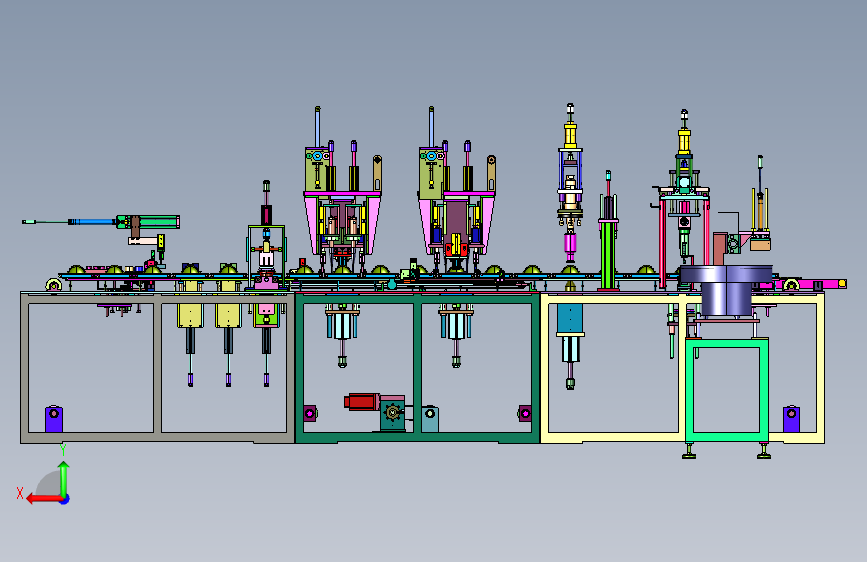Select the purple block in the gray frame
Image resolution: width=867 pixels, height=562 pixels.
pyautogui.click(x=54, y=419)
